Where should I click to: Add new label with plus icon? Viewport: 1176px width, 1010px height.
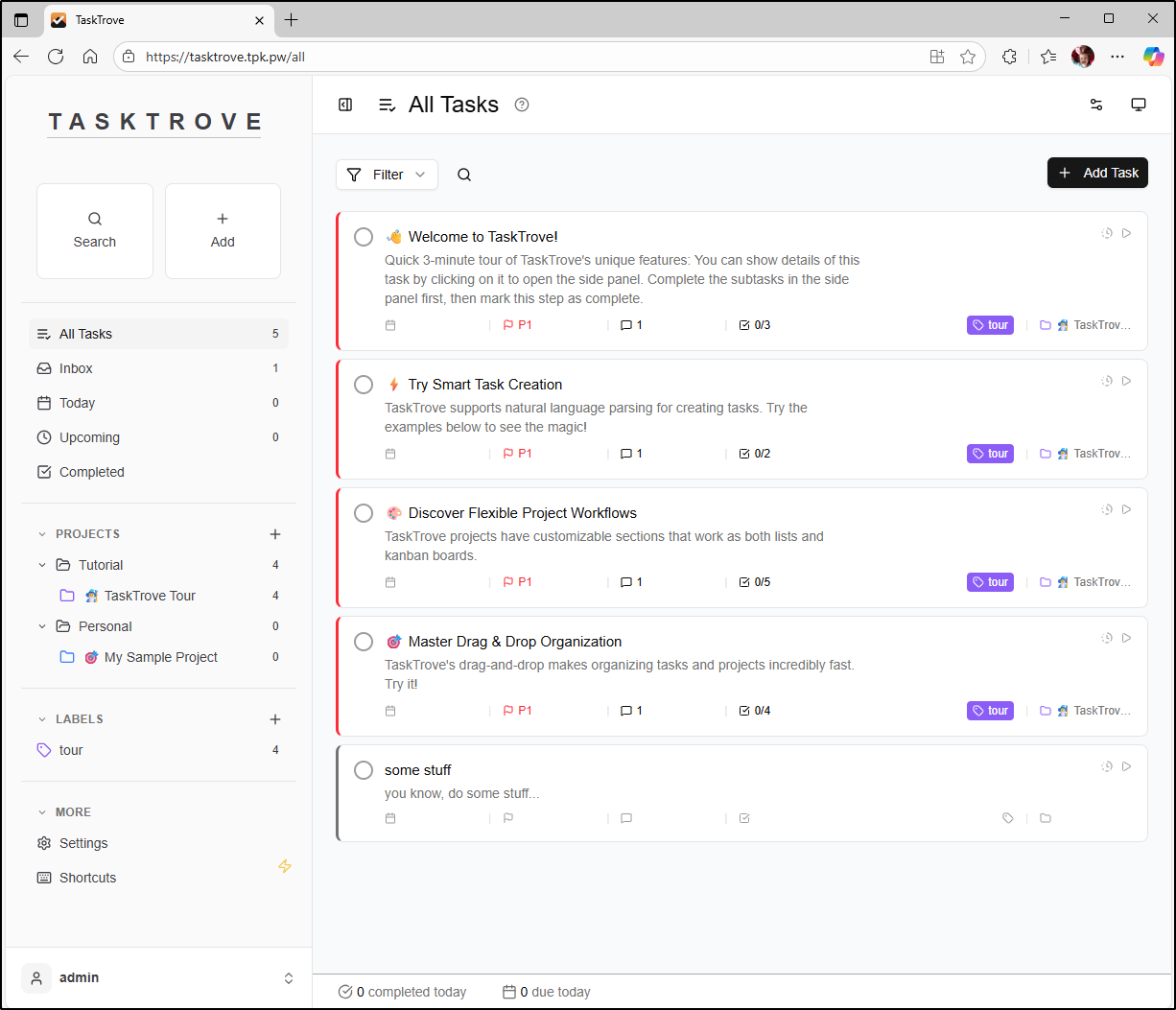pos(275,719)
